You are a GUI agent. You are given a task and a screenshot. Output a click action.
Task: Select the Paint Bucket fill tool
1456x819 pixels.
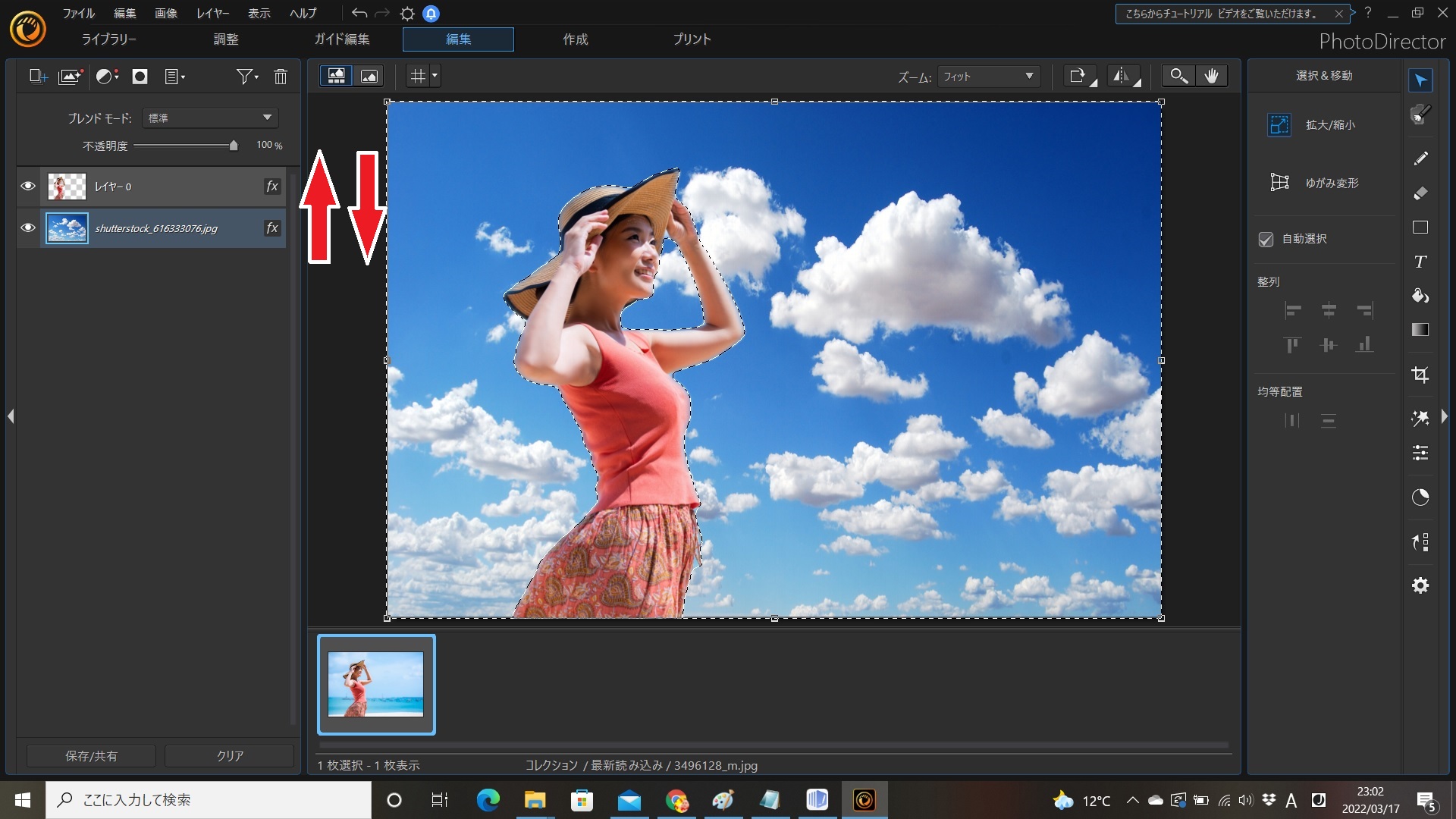click(1420, 296)
